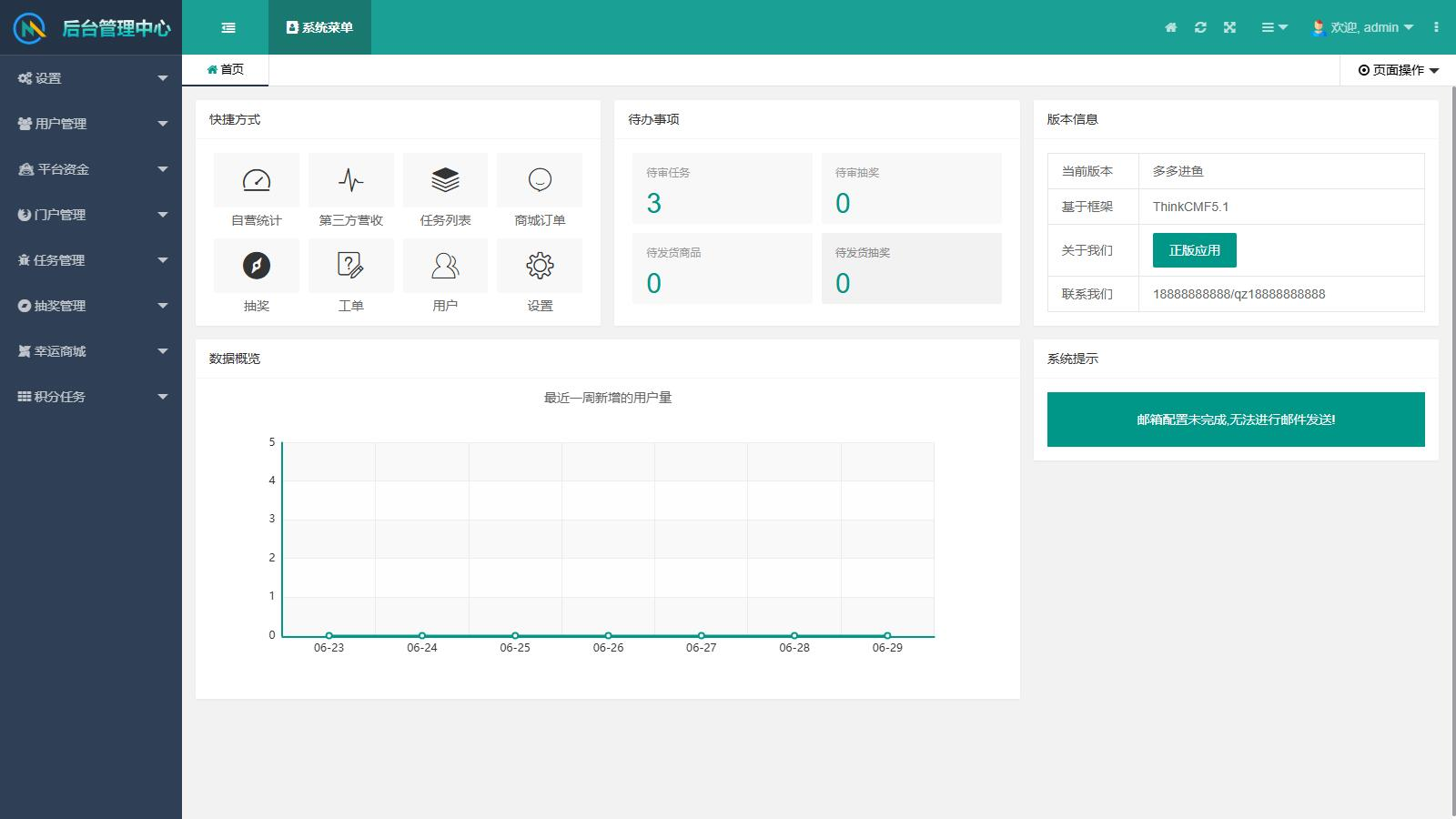The image size is (1456, 819).
Task: Switch to the 首页 tab
Action: [x=226, y=69]
